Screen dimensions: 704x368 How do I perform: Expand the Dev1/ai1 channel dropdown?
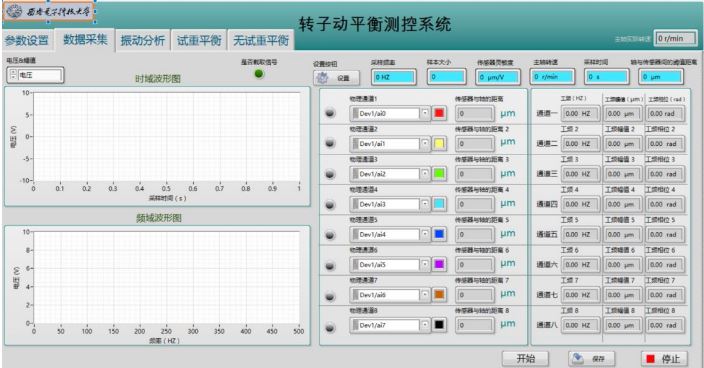425,144
